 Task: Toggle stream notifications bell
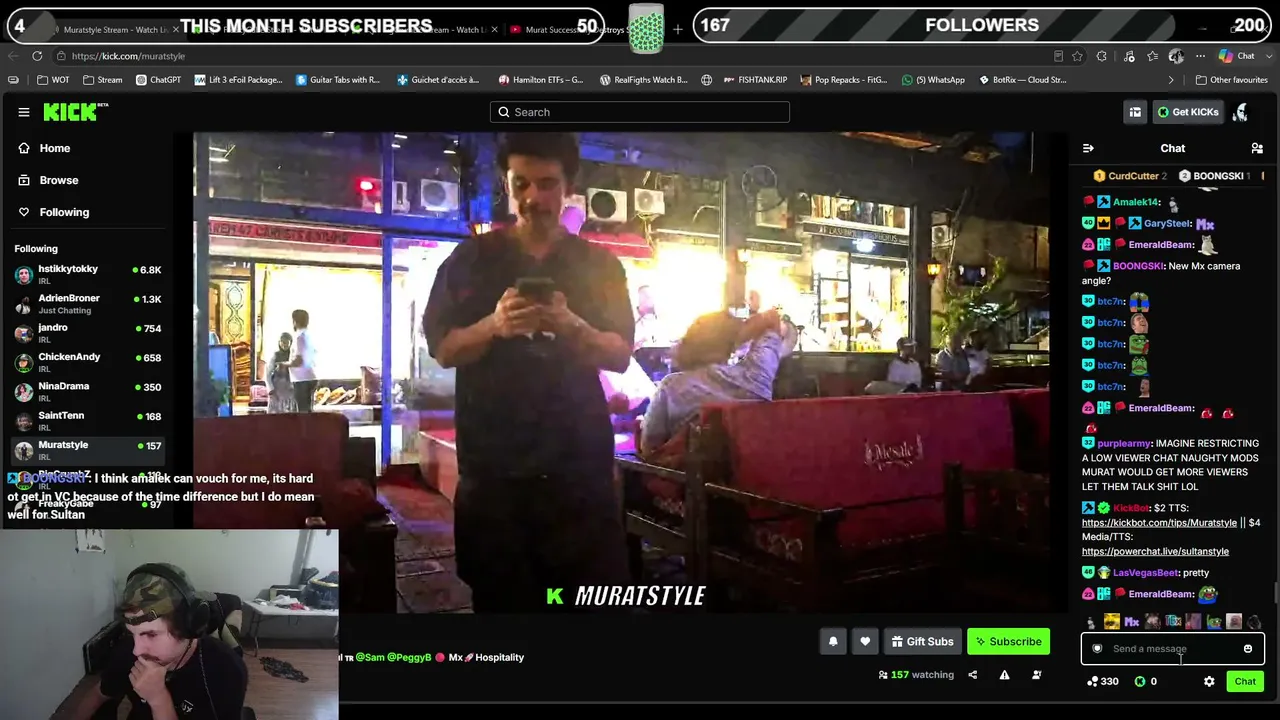pos(833,642)
